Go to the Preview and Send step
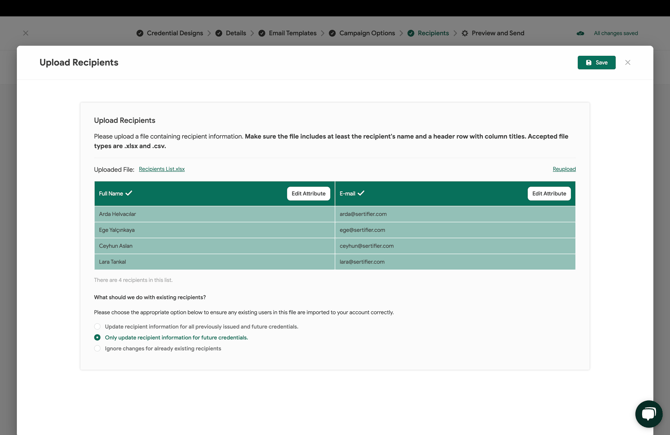The width and height of the screenshot is (670, 435). (493, 33)
